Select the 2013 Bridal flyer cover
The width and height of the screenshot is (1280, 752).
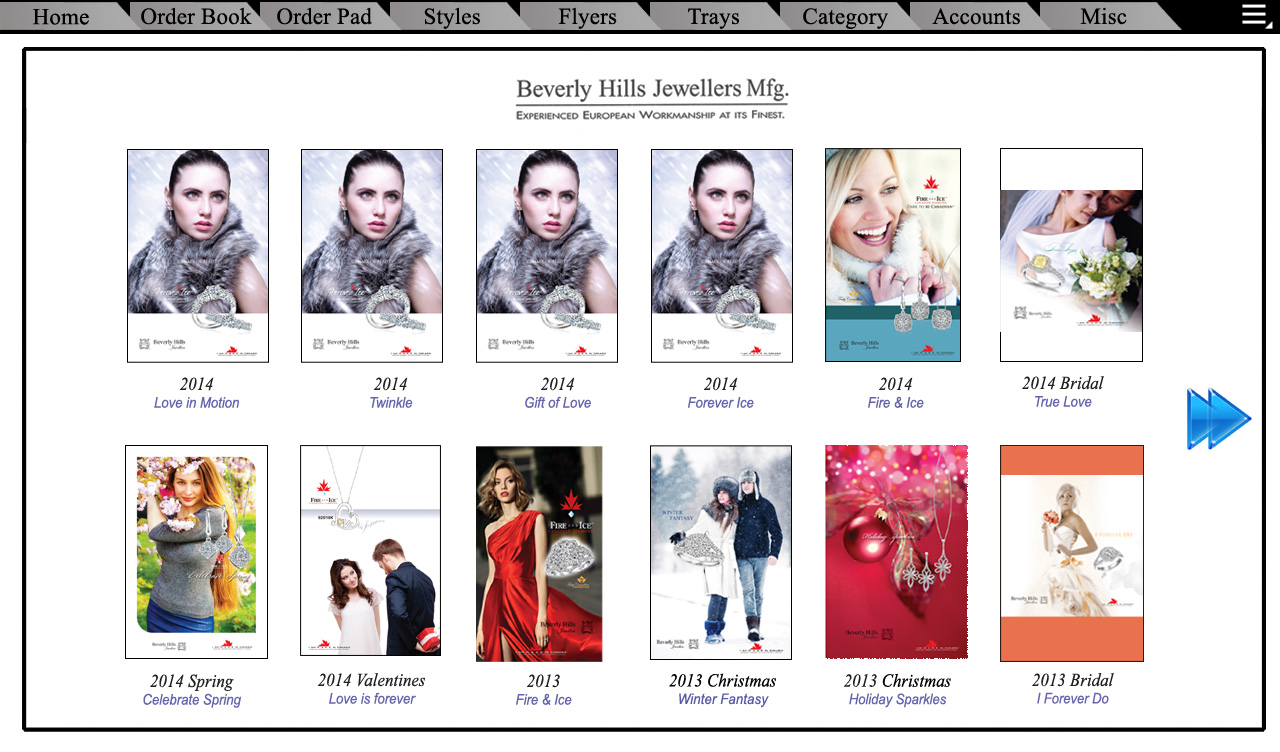point(1072,553)
